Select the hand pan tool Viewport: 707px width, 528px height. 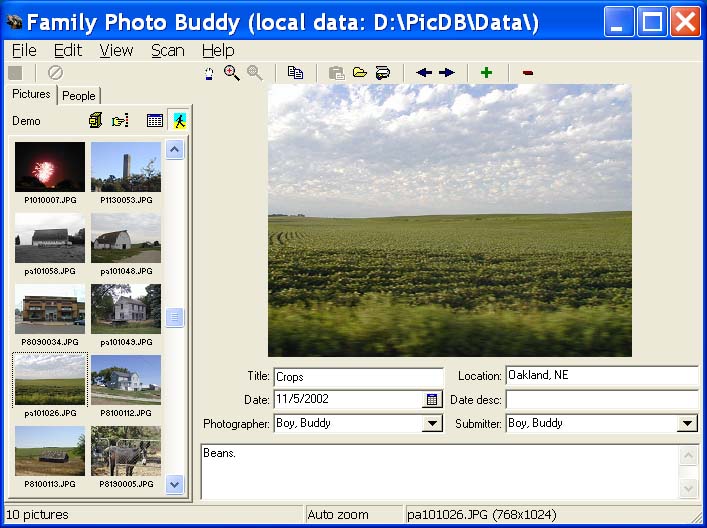pyautogui.click(x=209, y=73)
